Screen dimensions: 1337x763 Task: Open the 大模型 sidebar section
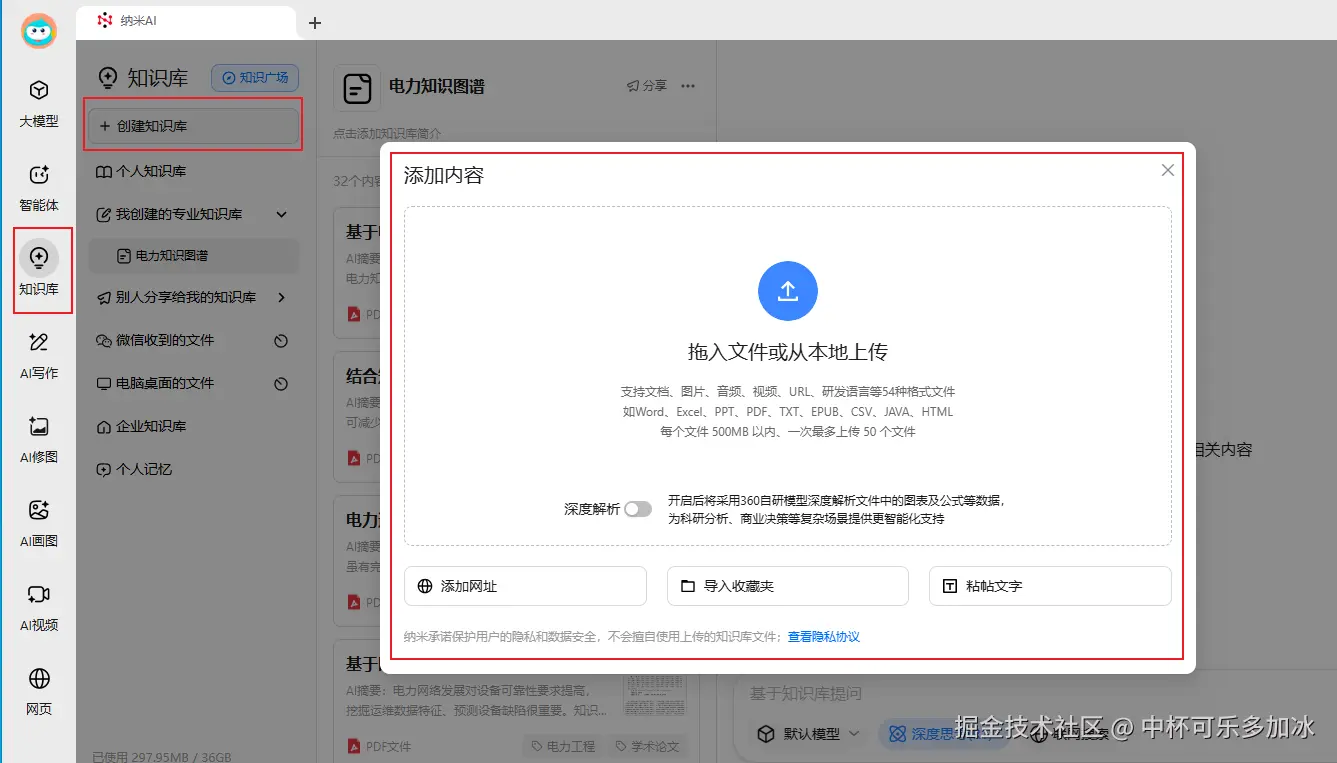pos(39,104)
